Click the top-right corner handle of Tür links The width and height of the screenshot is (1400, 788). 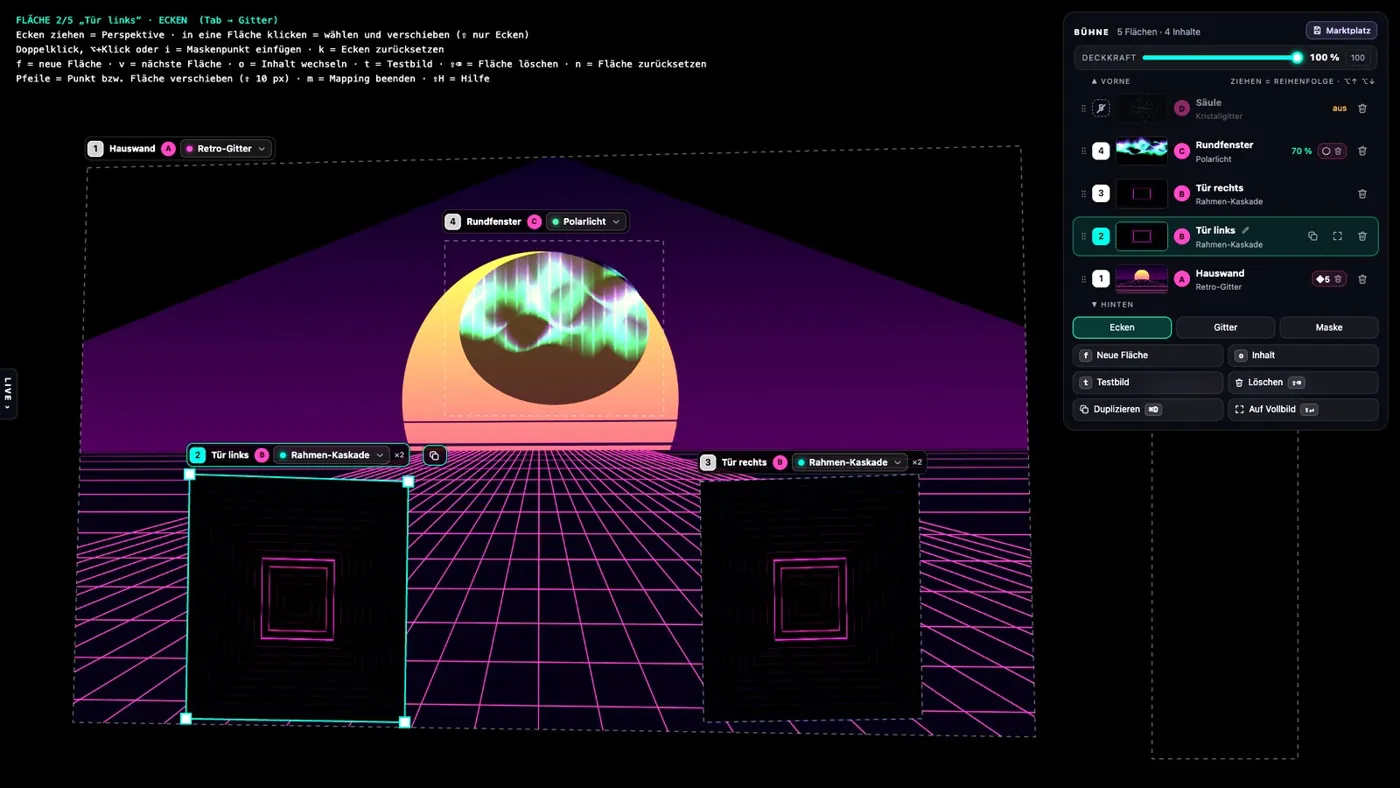[408, 482]
